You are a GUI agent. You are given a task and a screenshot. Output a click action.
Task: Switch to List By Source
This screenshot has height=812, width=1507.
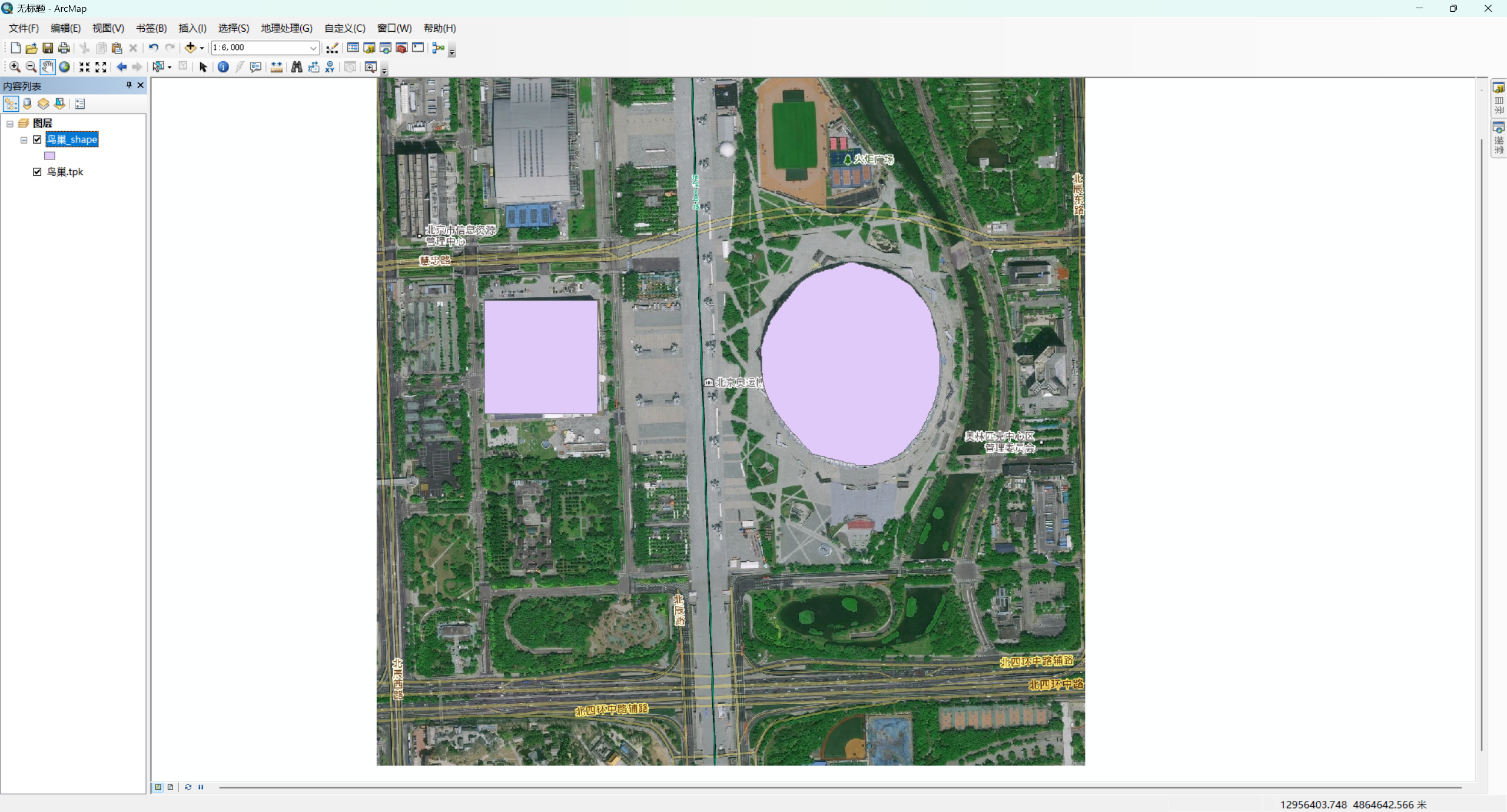click(27, 104)
